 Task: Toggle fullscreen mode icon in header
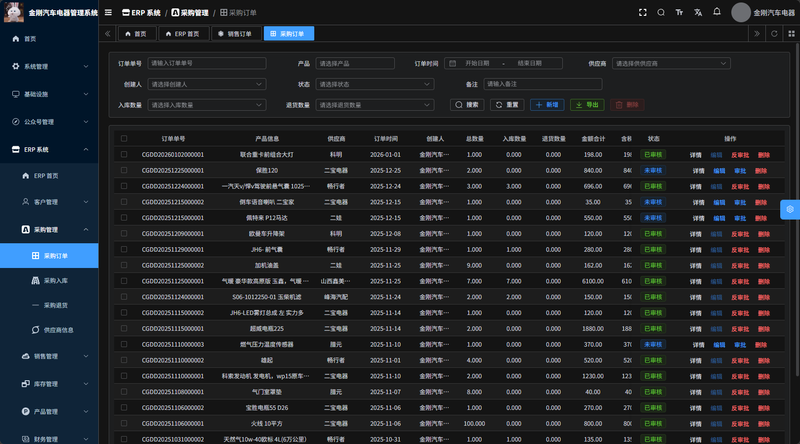(x=643, y=12)
